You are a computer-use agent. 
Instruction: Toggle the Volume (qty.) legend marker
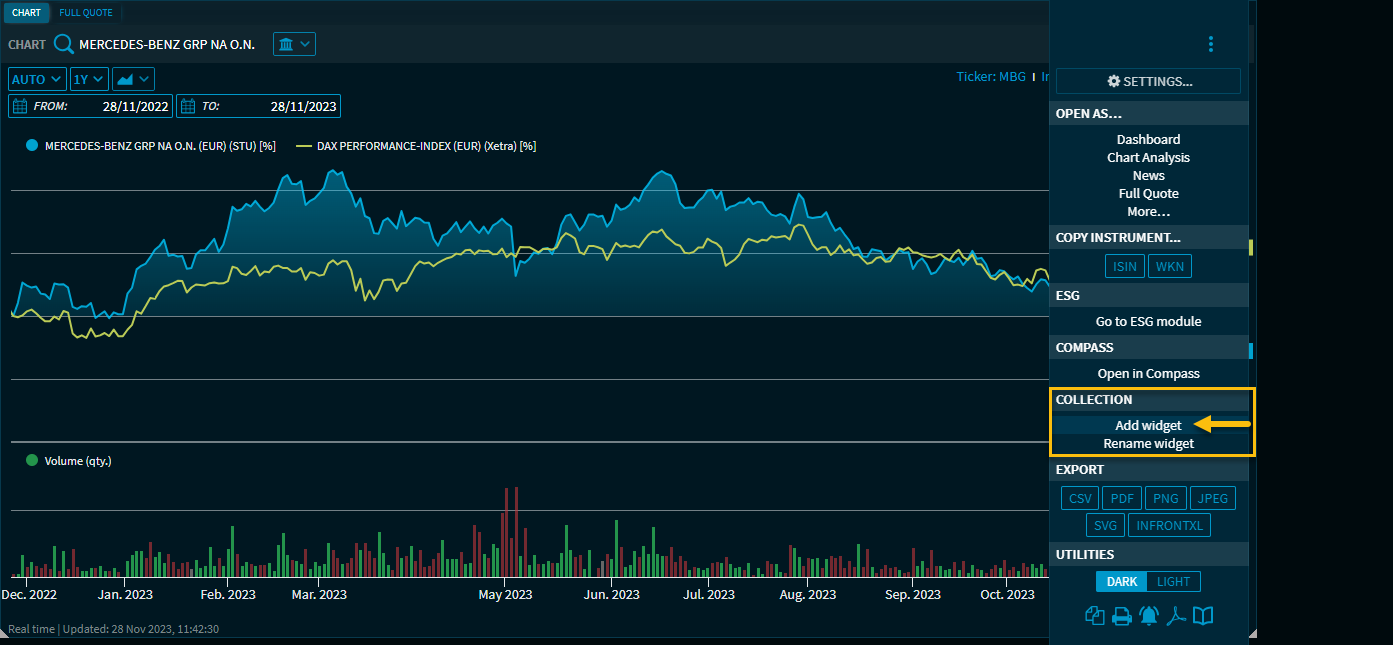(32, 461)
